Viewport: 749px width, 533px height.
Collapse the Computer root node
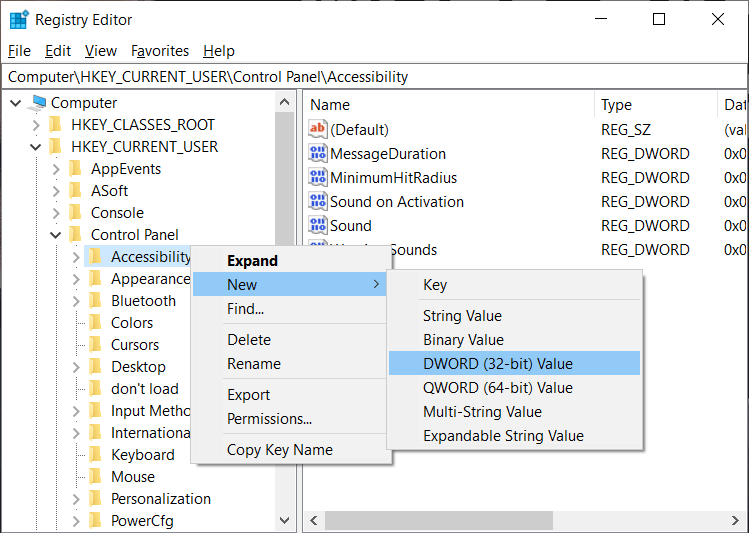coord(16,103)
